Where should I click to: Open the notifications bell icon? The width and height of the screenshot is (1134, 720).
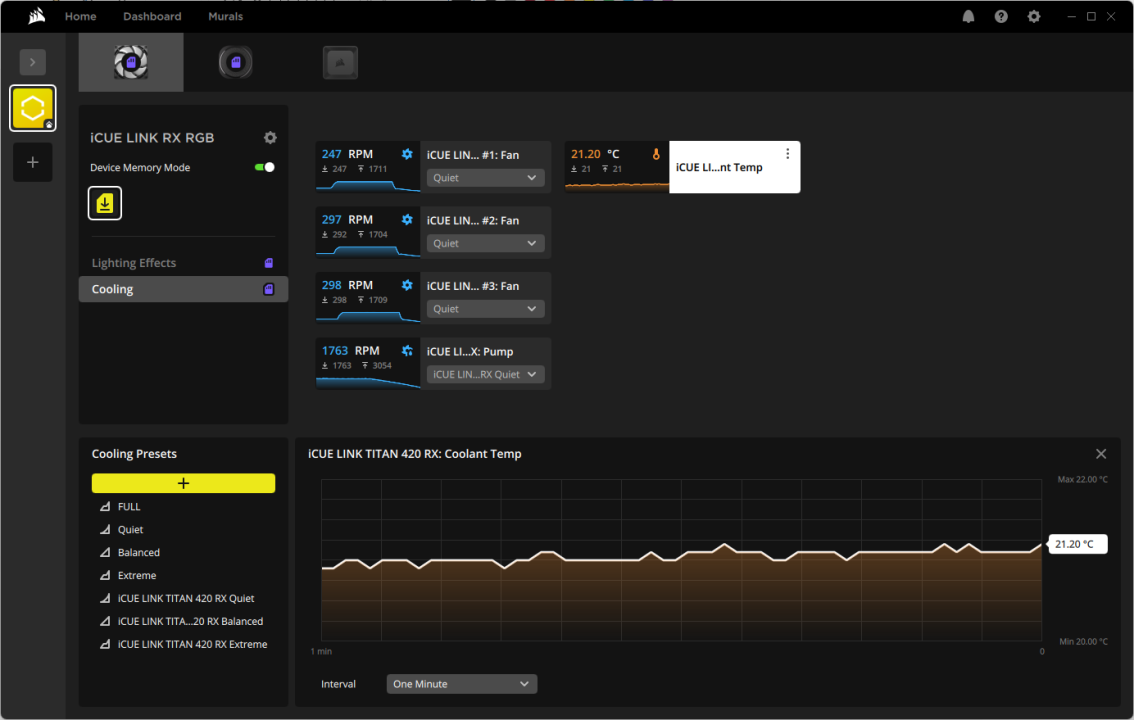click(968, 16)
